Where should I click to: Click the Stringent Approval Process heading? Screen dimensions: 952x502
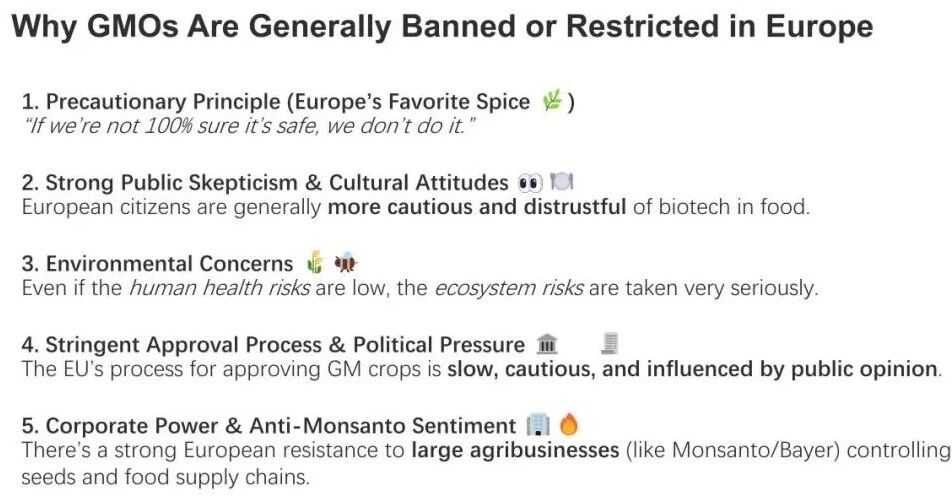[x=273, y=345]
